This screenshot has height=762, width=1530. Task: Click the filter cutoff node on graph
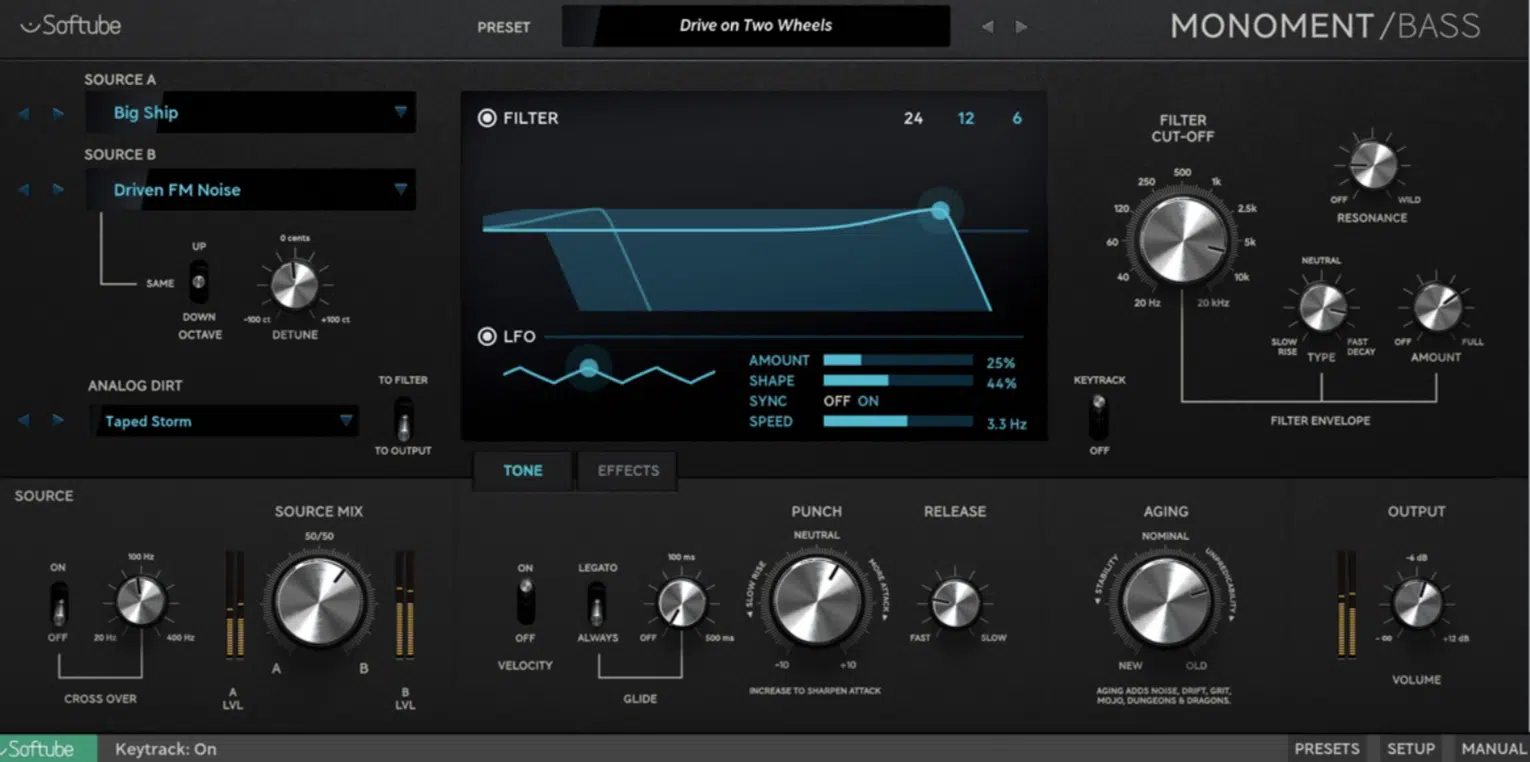coord(940,210)
